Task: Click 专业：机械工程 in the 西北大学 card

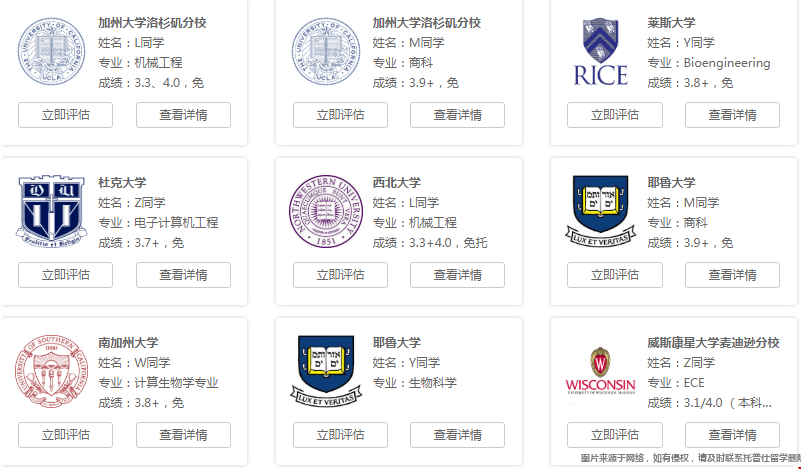Action: [415, 223]
